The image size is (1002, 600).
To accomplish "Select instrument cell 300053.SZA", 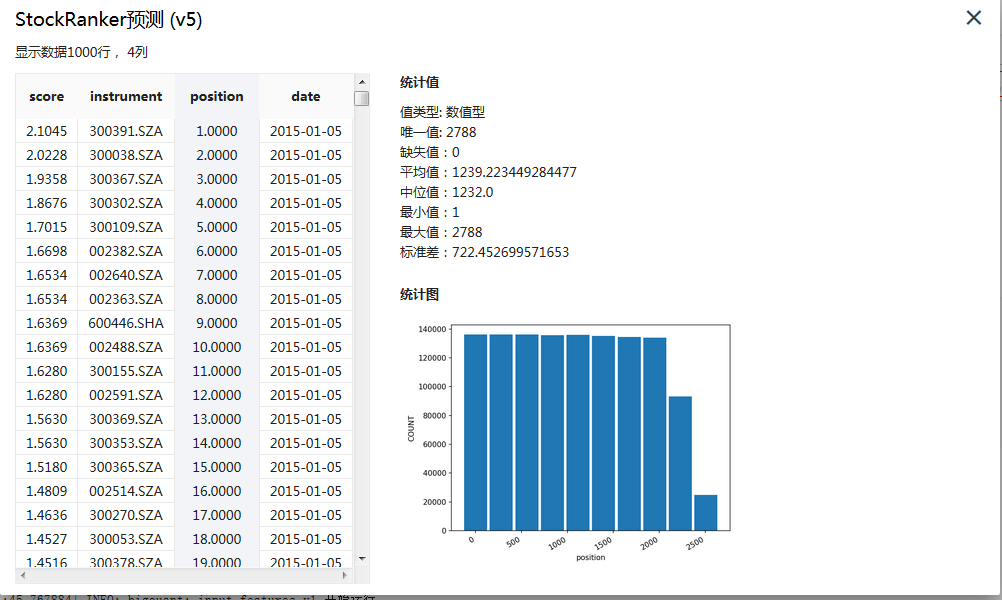I will 126,539.
